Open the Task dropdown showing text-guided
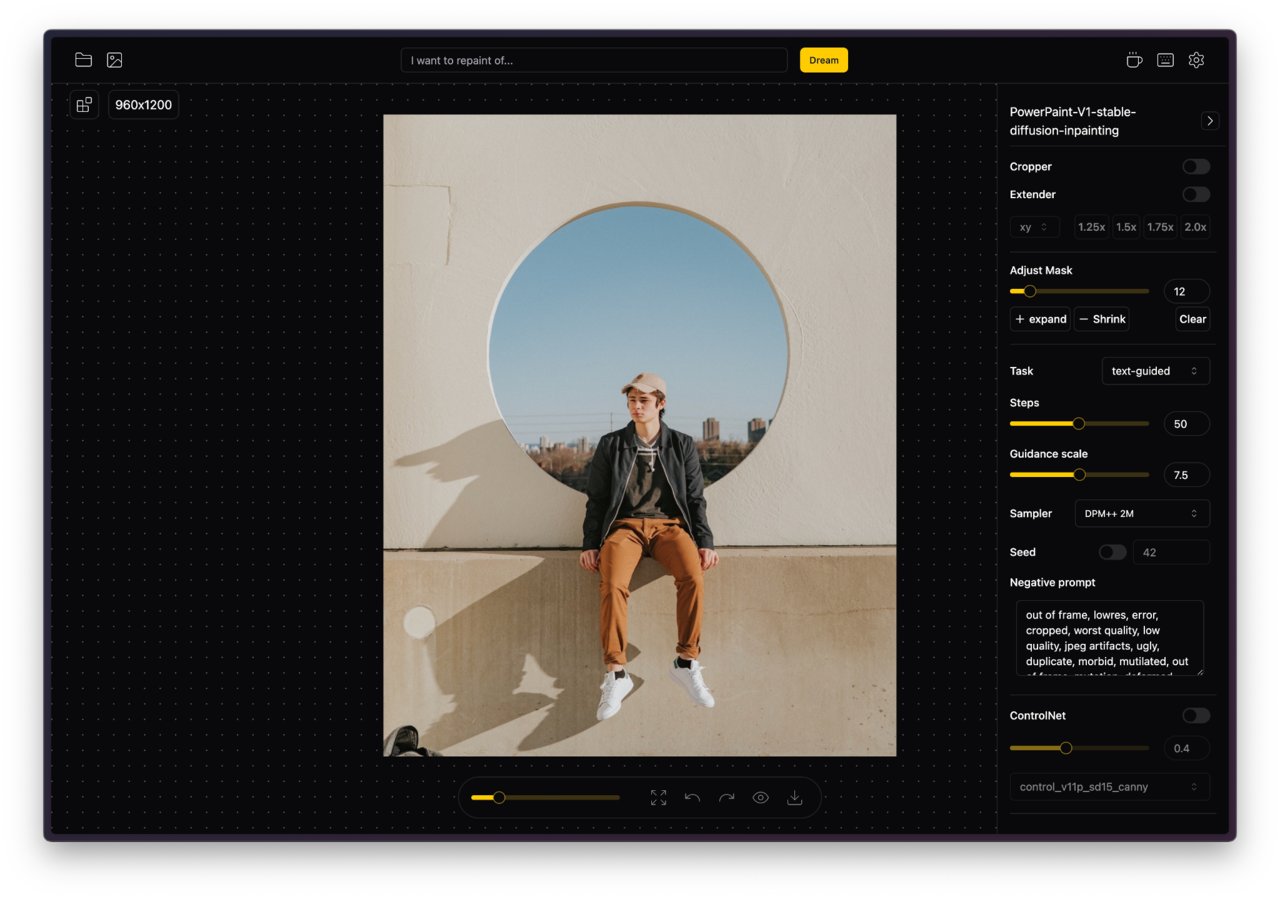This screenshot has height=899, width=1280. pyautogui.click(x=1156, y=370)
